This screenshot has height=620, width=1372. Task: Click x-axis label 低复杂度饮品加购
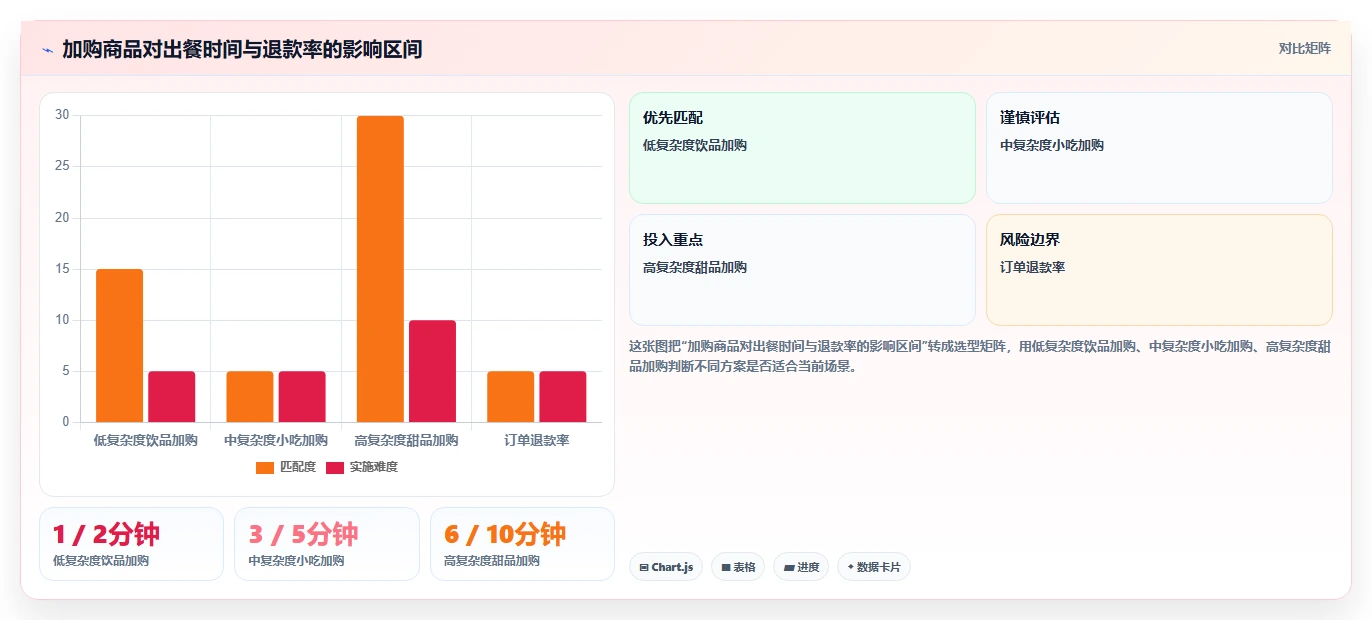pyautogui.click(x=145, y=440)
